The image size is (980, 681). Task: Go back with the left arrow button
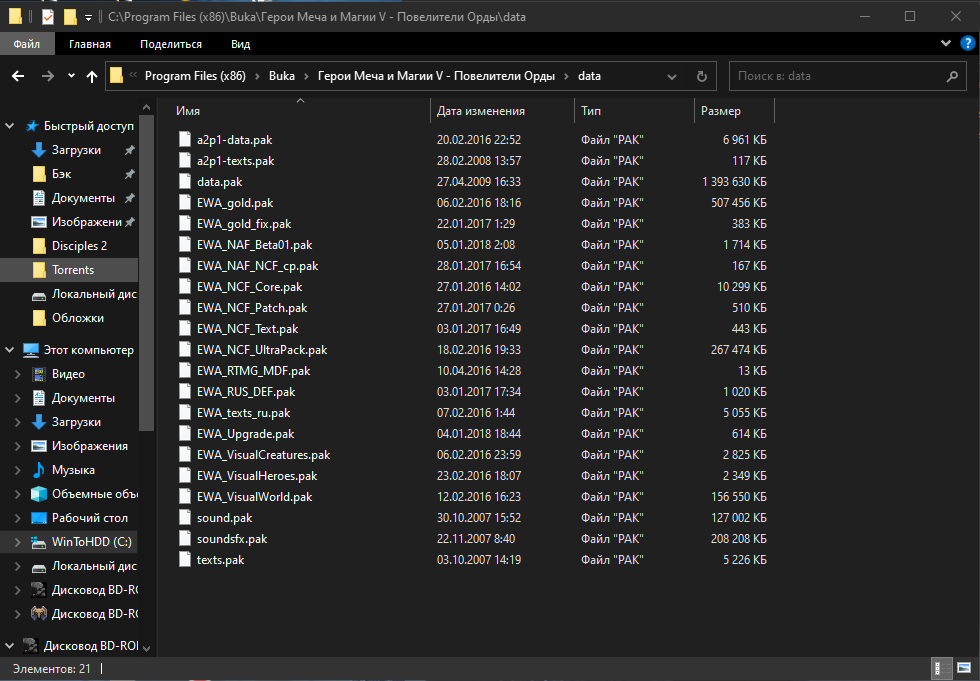(x=18, y=76)
